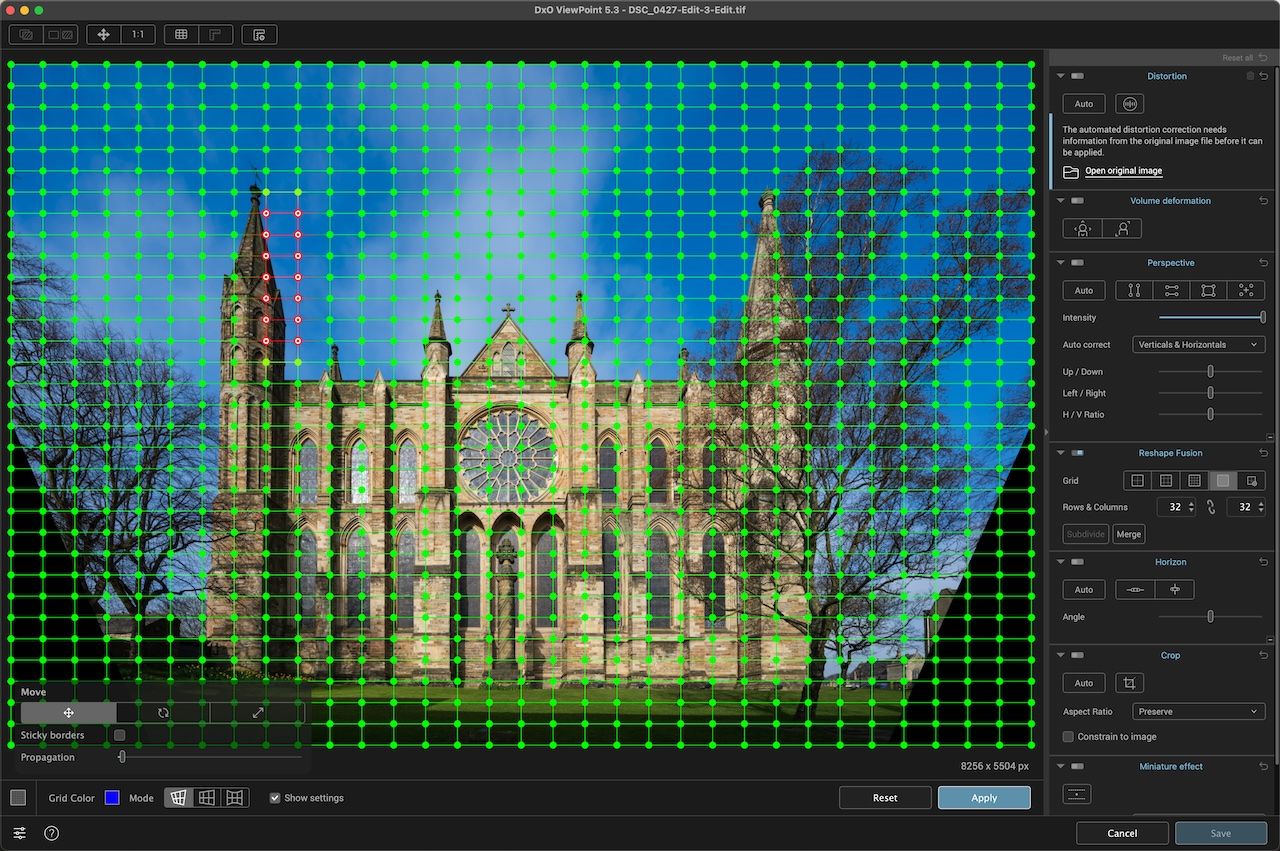The height and width of the screenshot is (851, 1280).
Task: Choose the warped grid display mode
Action: click(x=178, y=798)
